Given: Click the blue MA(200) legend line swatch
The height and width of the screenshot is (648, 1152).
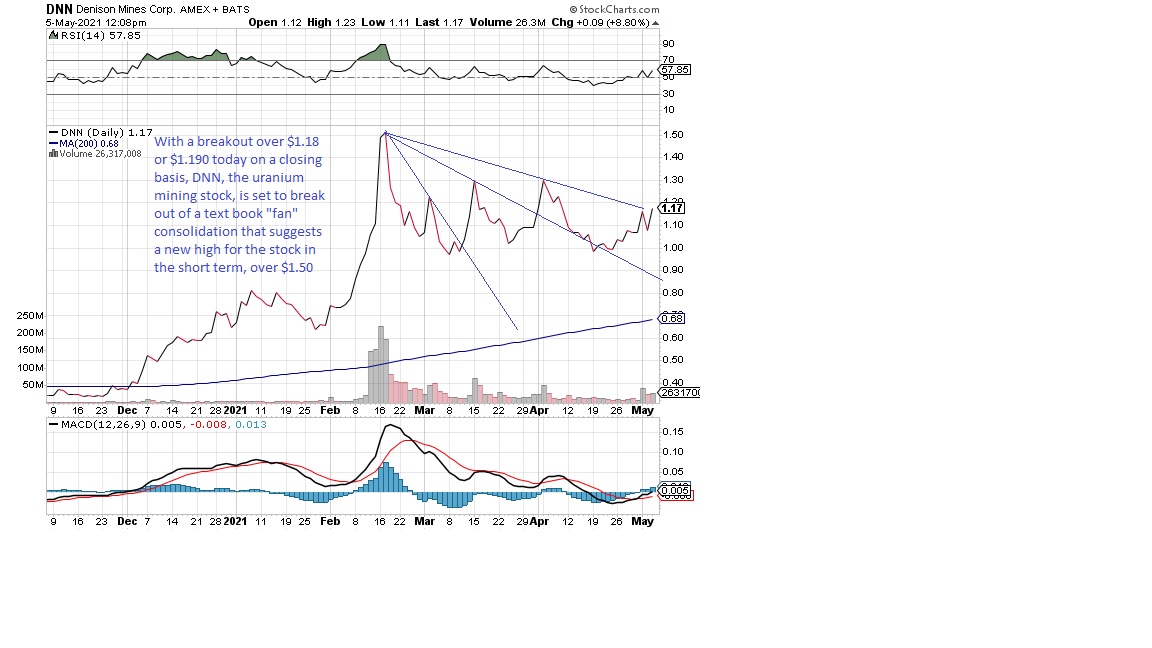Looking at the screenshot, I should [54, 143].
